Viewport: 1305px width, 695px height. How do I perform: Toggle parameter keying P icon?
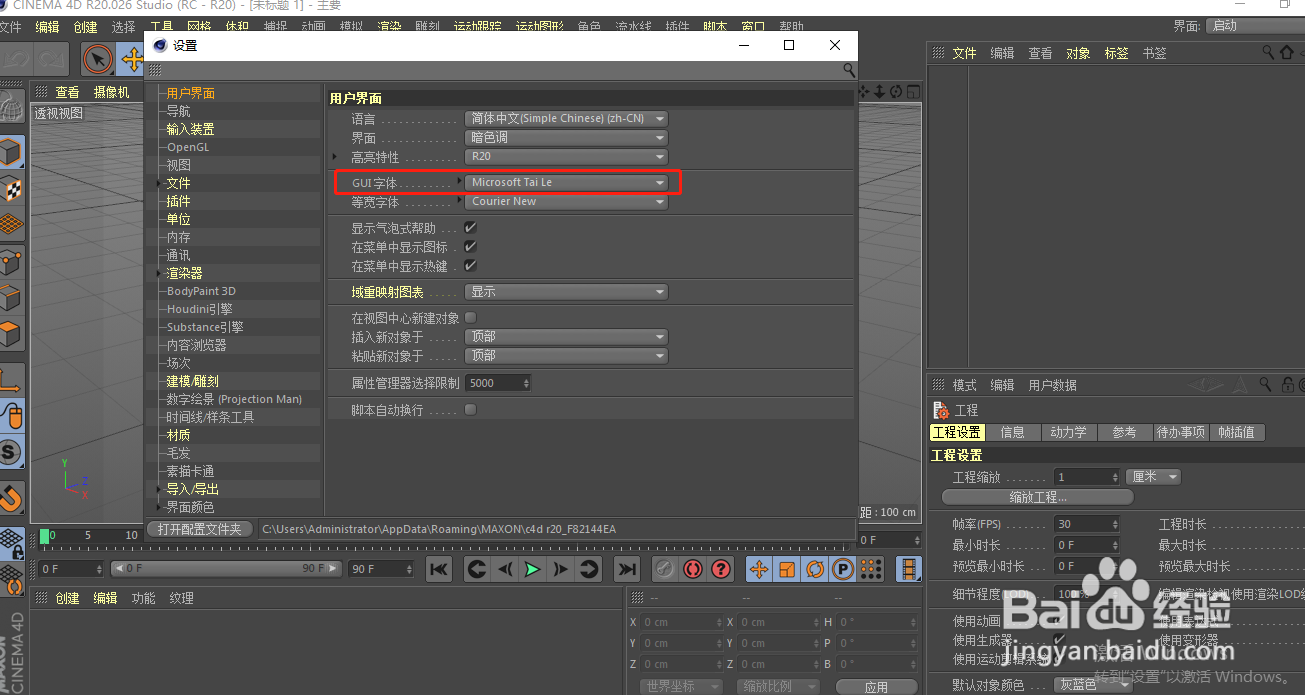click(x=843, y=569)
